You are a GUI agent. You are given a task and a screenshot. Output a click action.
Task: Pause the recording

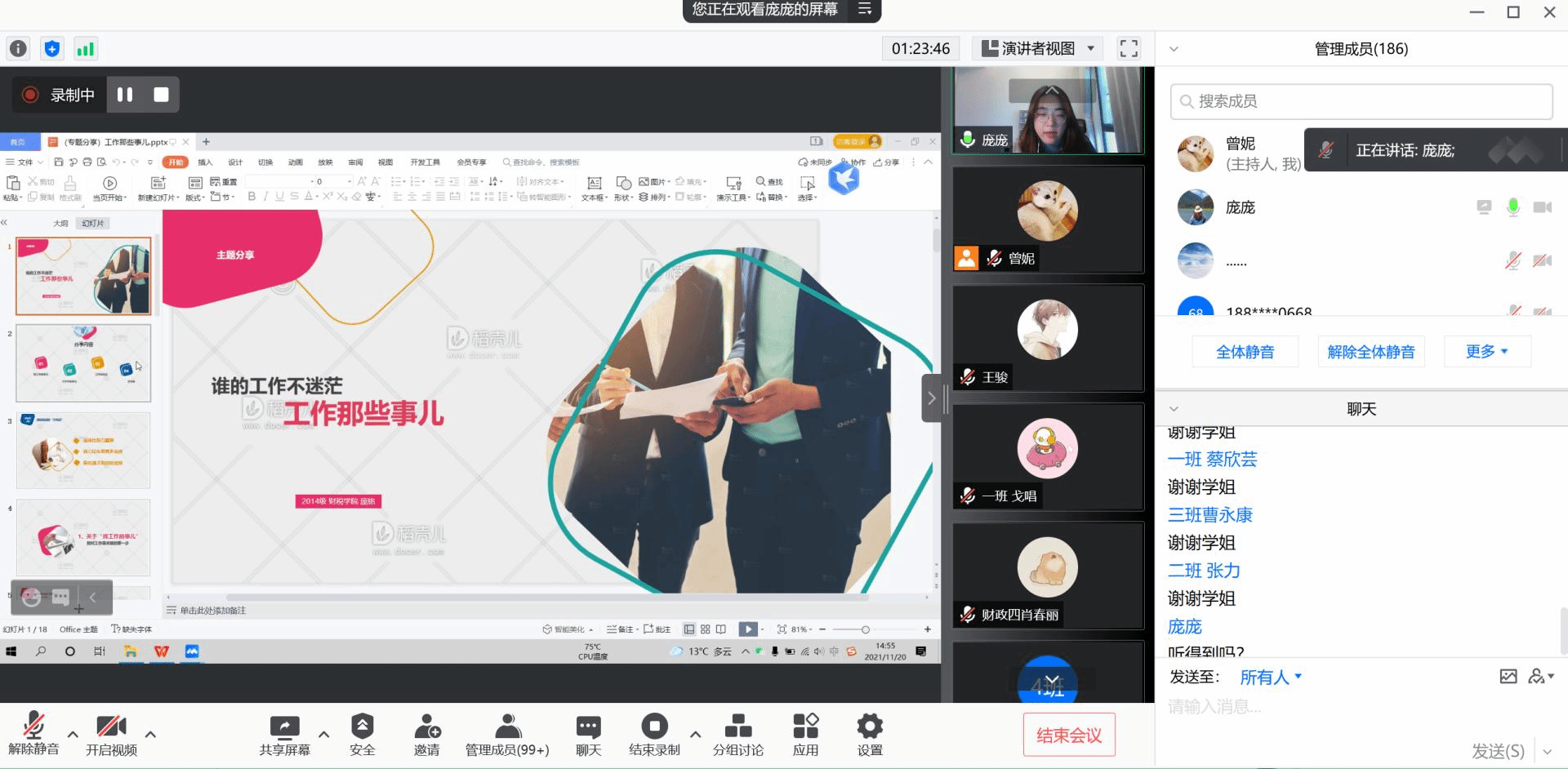point(125,95)
